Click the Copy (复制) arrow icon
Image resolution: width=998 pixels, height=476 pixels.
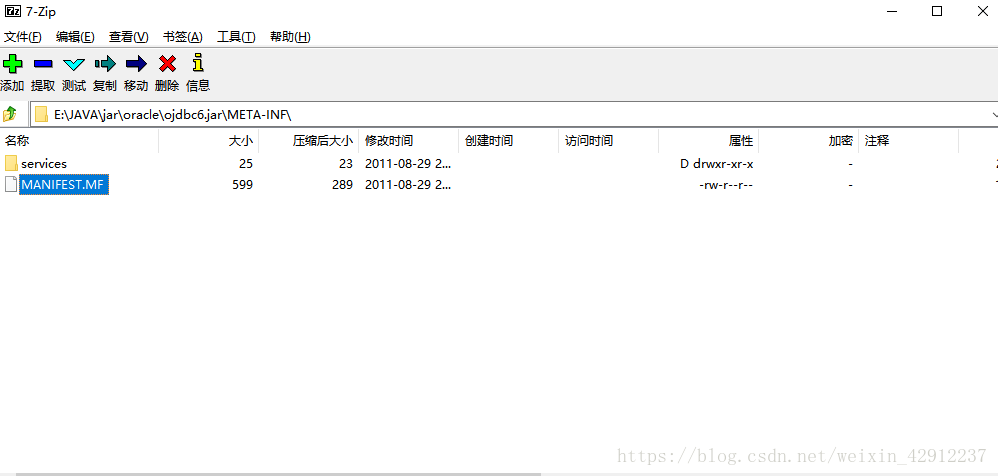pos(105,64)
